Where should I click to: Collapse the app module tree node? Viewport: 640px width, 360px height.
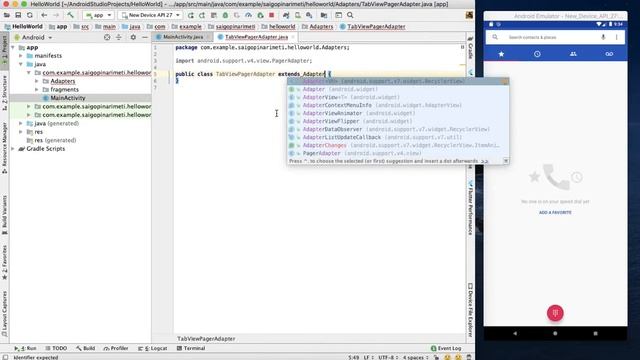click(x=13, y=48)
